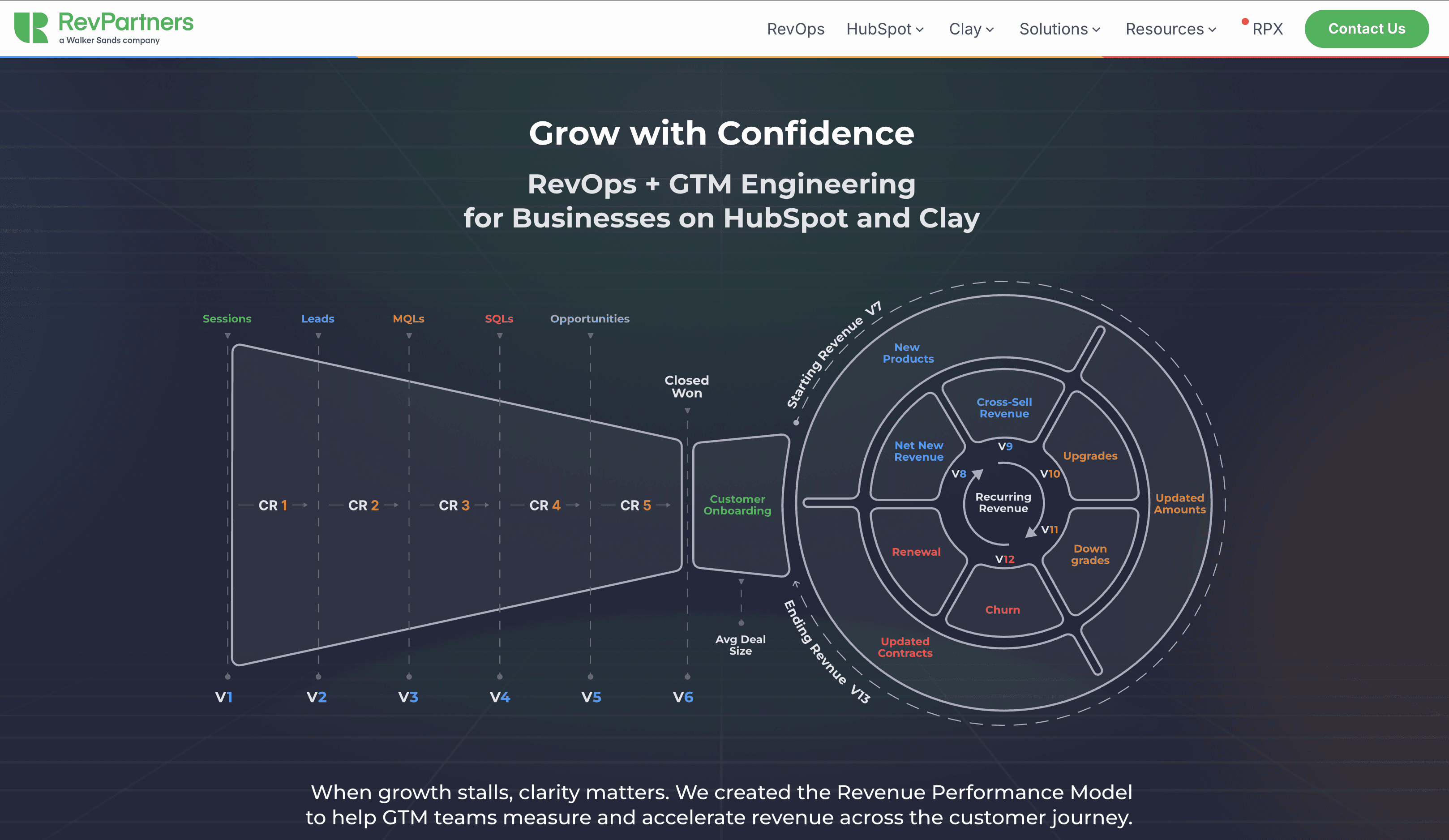Click the 'V6' variable label
Image resolution: width=1449 pixels, height=840 pixels.
[683, 698]
